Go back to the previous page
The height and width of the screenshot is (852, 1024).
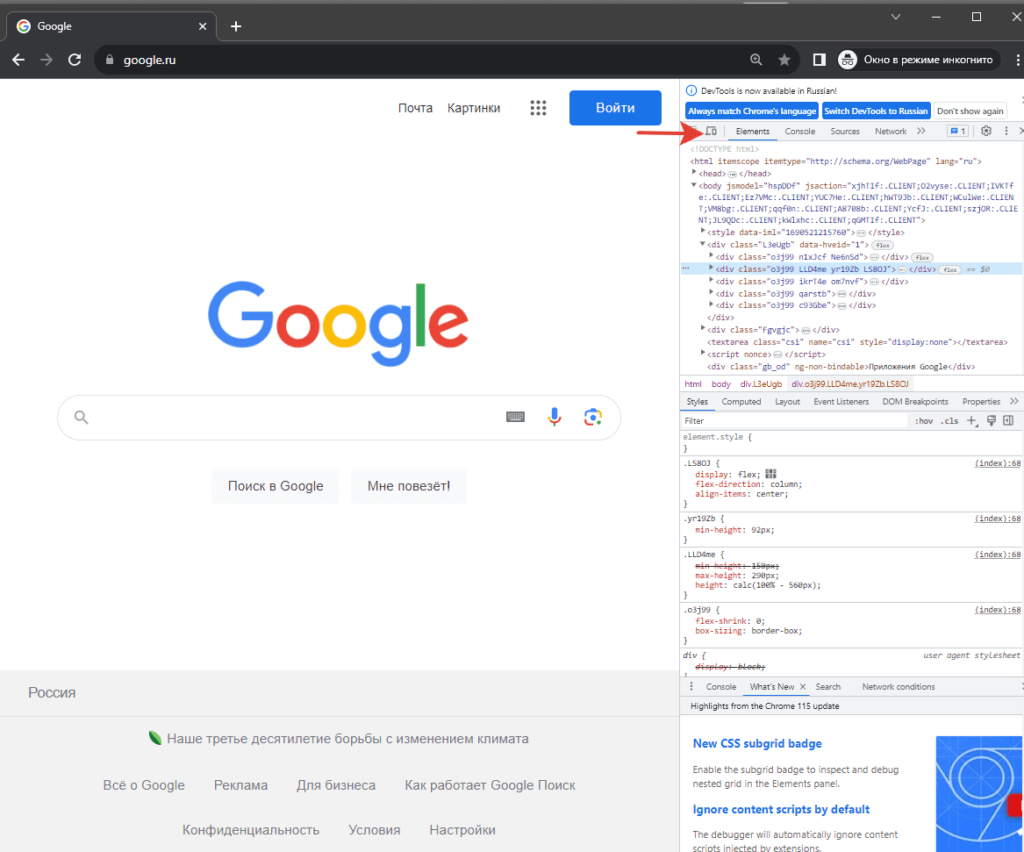(18, 60)
